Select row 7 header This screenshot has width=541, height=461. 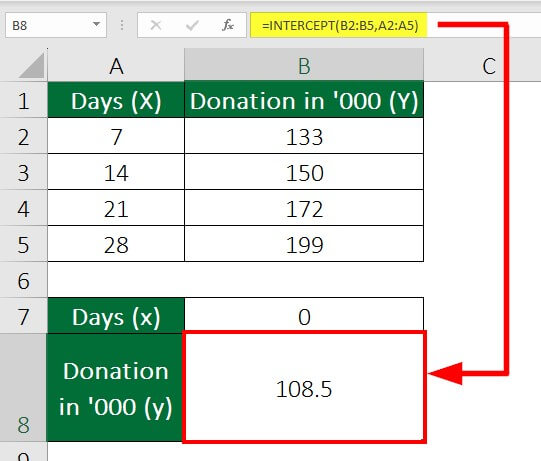tap(23, 316)
